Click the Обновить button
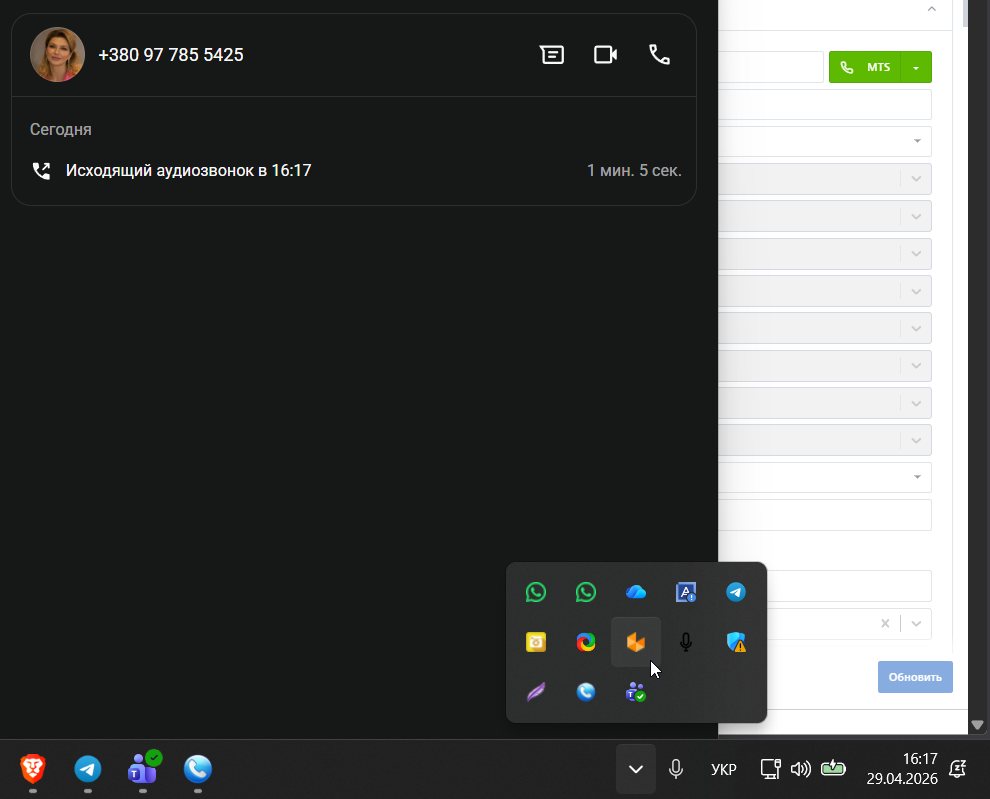 (x=915, y=677)
